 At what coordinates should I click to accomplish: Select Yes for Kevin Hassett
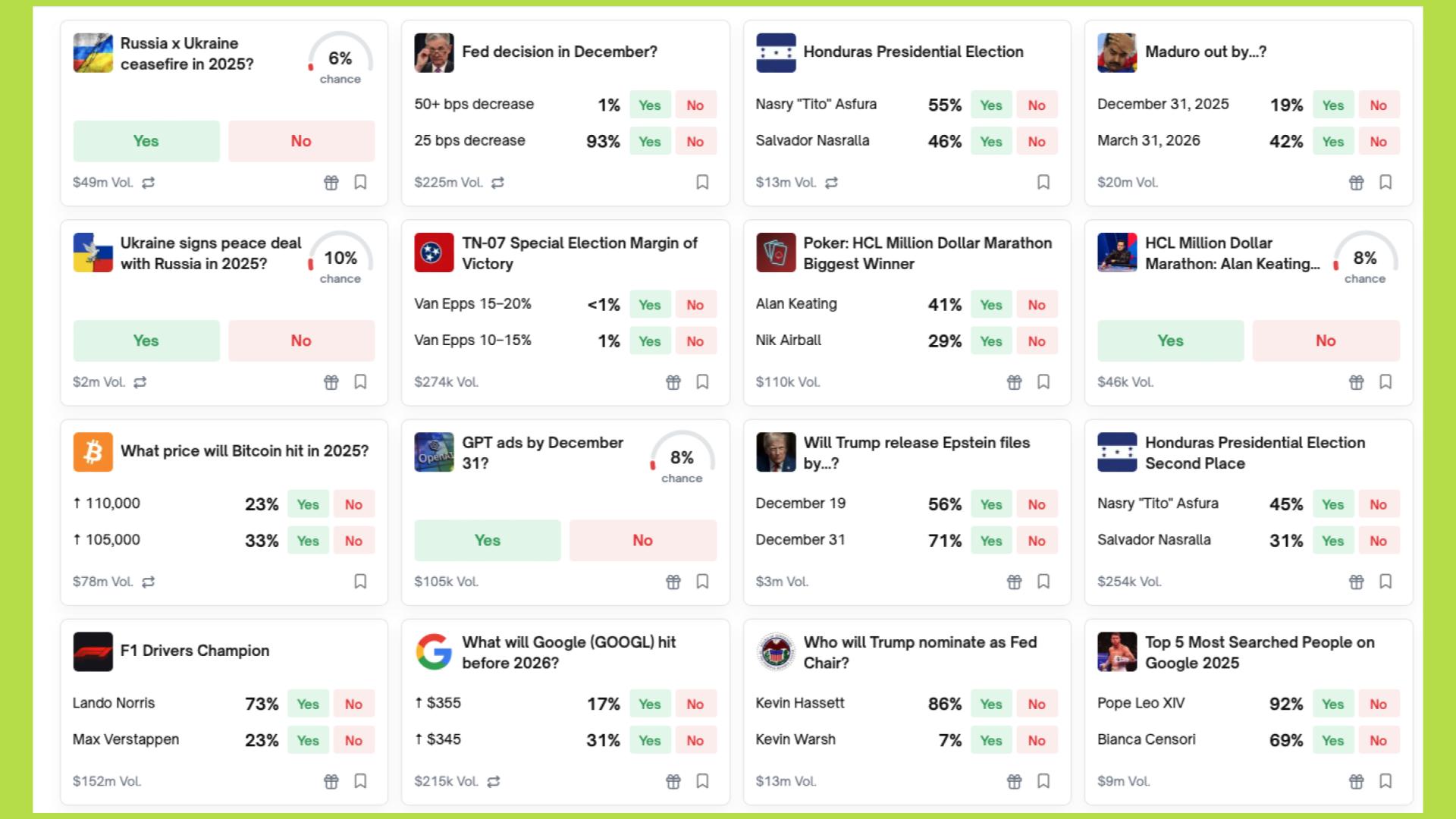click(x=990, y=704)
